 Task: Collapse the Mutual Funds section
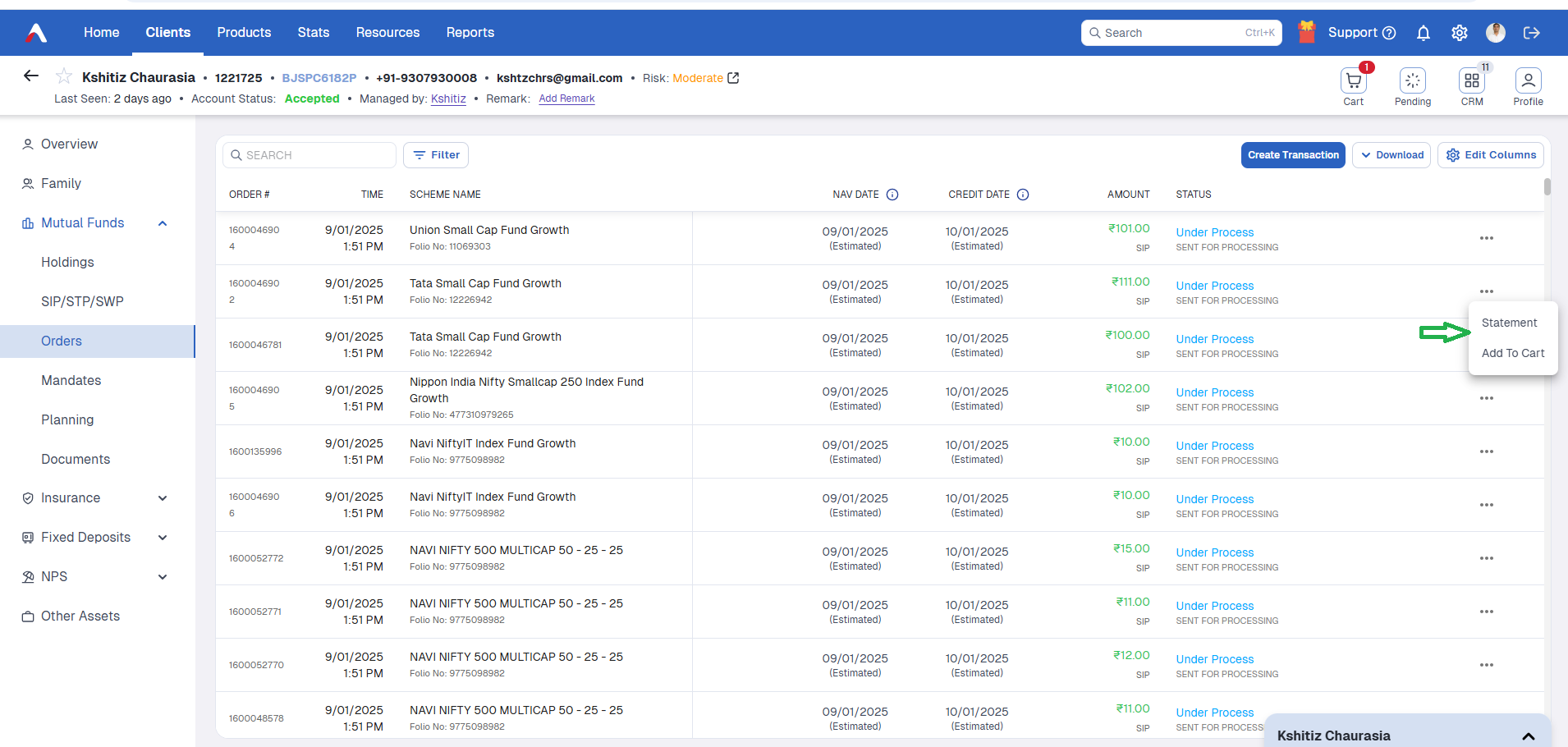(163, 223)
